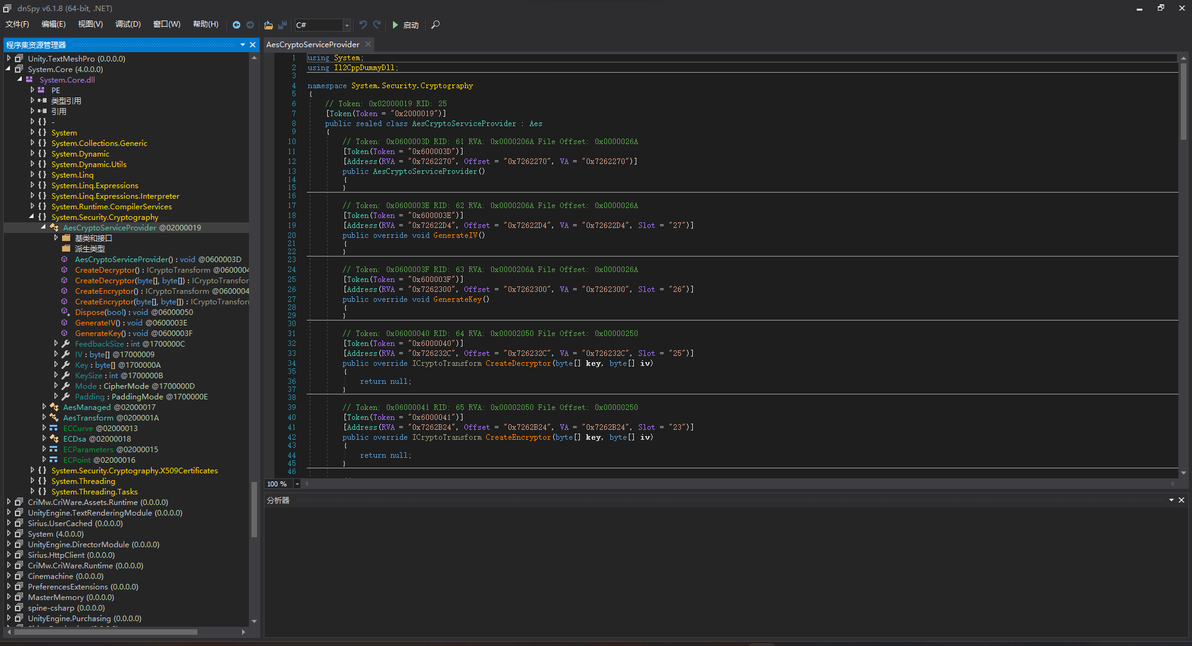Click the navigate forward arrow icon
The image size is (1192, 646).
click(250, 25)
